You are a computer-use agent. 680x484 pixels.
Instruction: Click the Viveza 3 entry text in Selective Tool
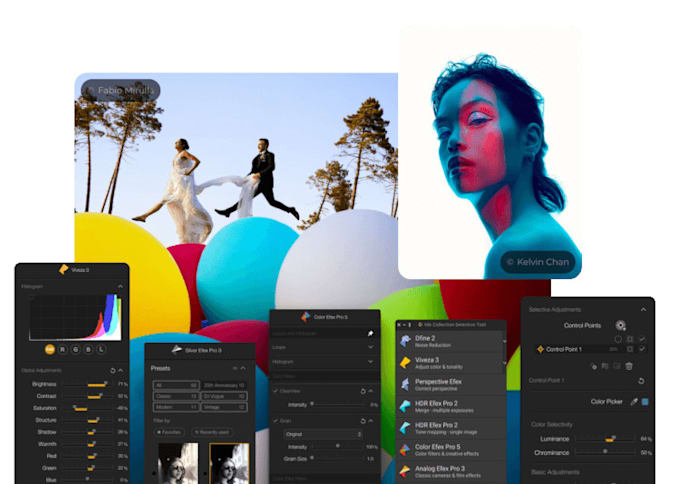click(x=427, y=360)
